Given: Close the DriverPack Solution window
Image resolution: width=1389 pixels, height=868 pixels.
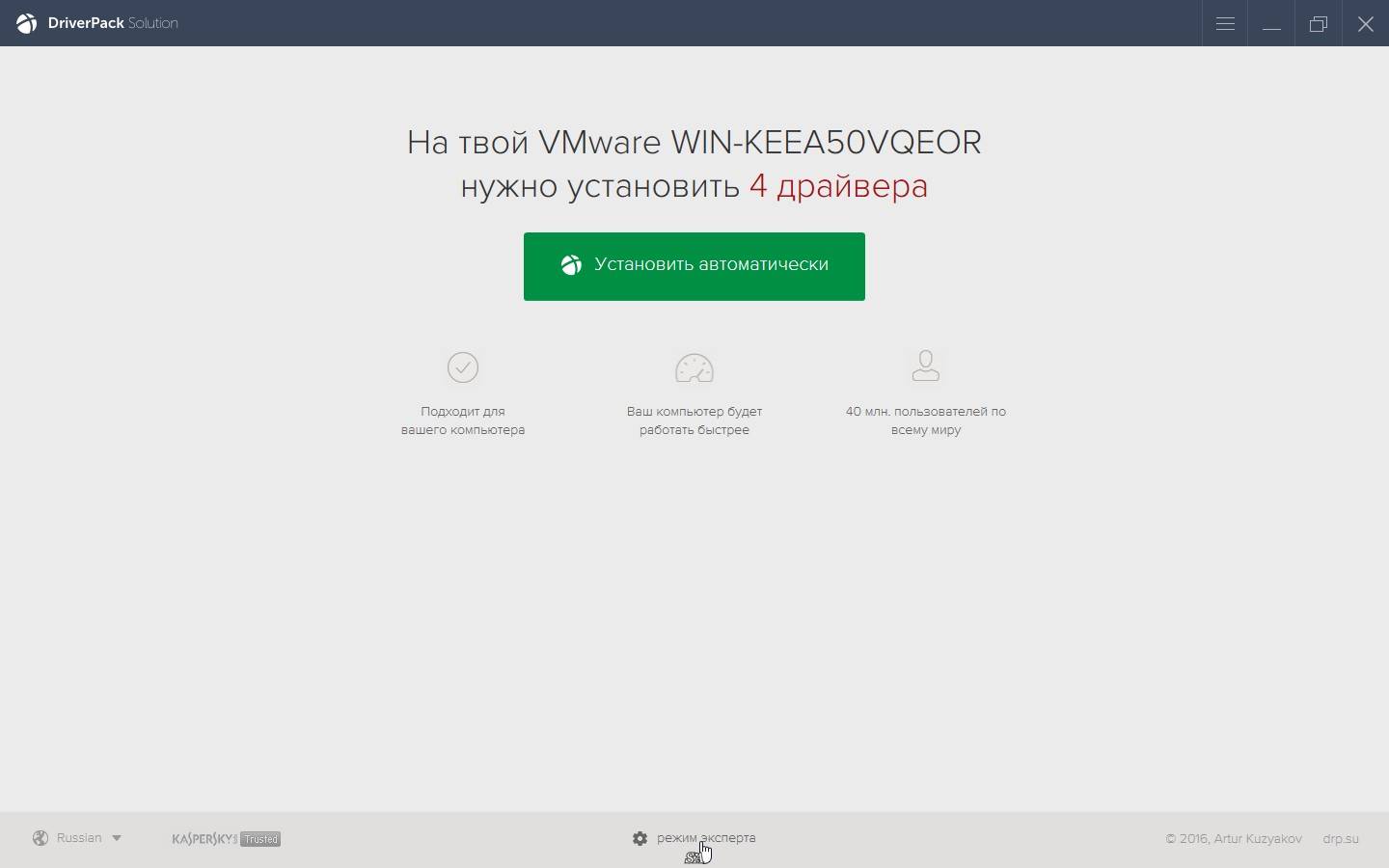Looking at the screenshot, I should [x=1366, y=23].
